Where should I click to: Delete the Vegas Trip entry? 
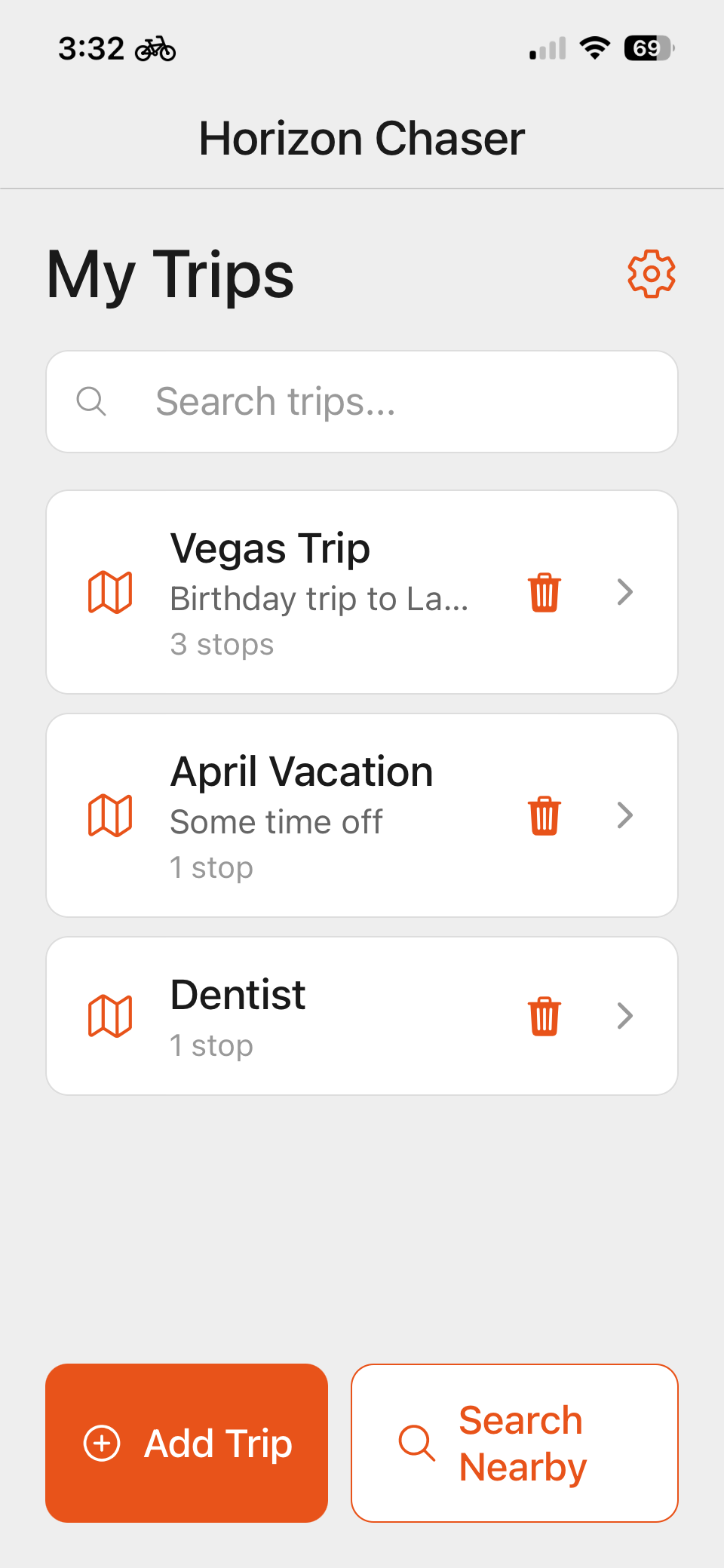[x=544, y=593]
